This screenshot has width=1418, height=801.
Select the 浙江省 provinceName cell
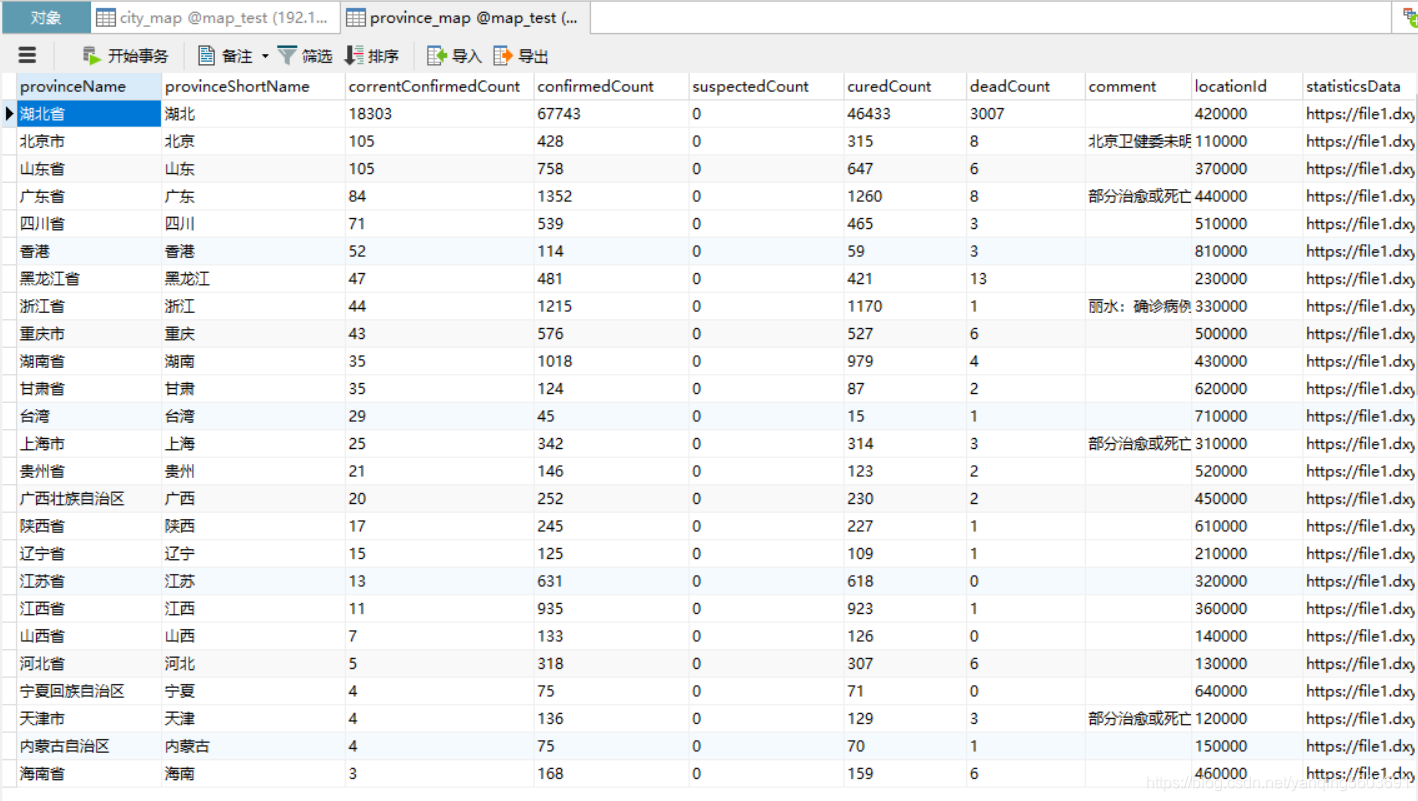tap(89, 306)
